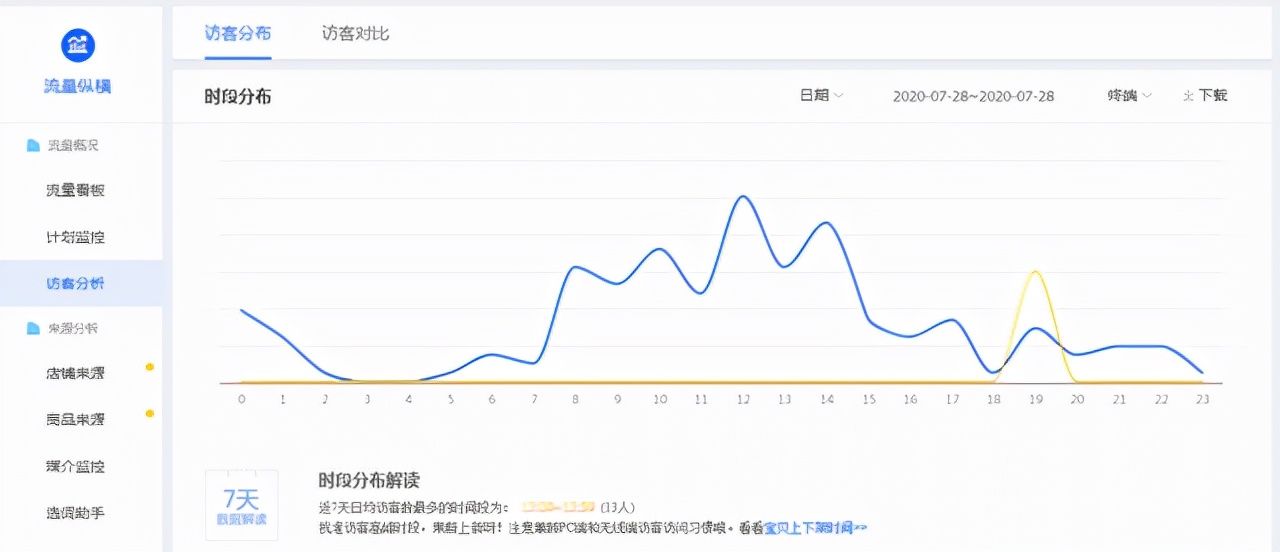Screen dimensions: 1280x552
Task: Click the x-axis label 0
Action: click(x=241, y=399)
